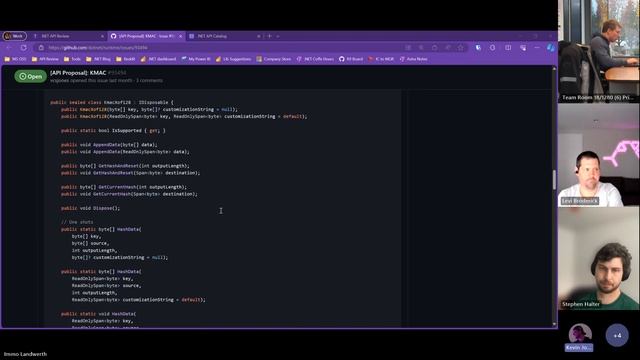View site info lock icon
This screenshot has width=640, height=360.
[x=41, y=48]
